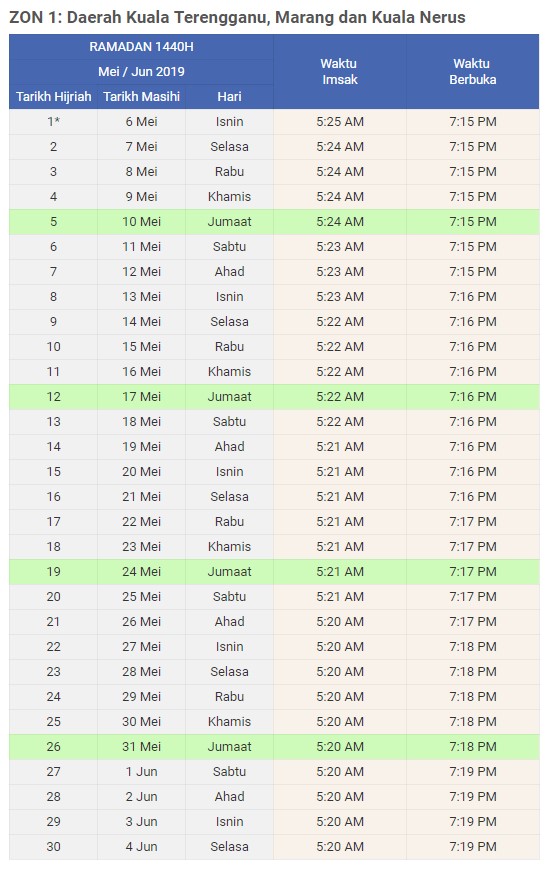Click the 17 Mei date cell
551x870 pixels.
141,397
